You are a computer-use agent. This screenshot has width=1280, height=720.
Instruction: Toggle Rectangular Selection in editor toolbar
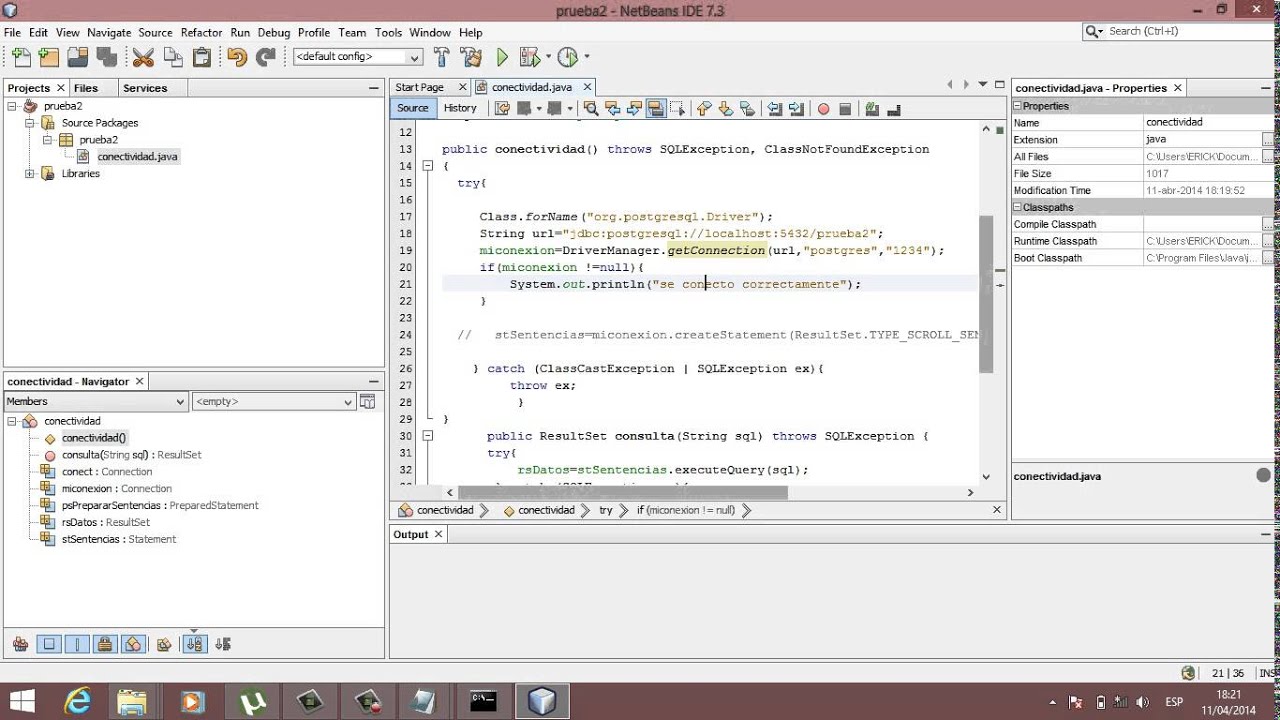pyautogui.click(x=678, y=108)
